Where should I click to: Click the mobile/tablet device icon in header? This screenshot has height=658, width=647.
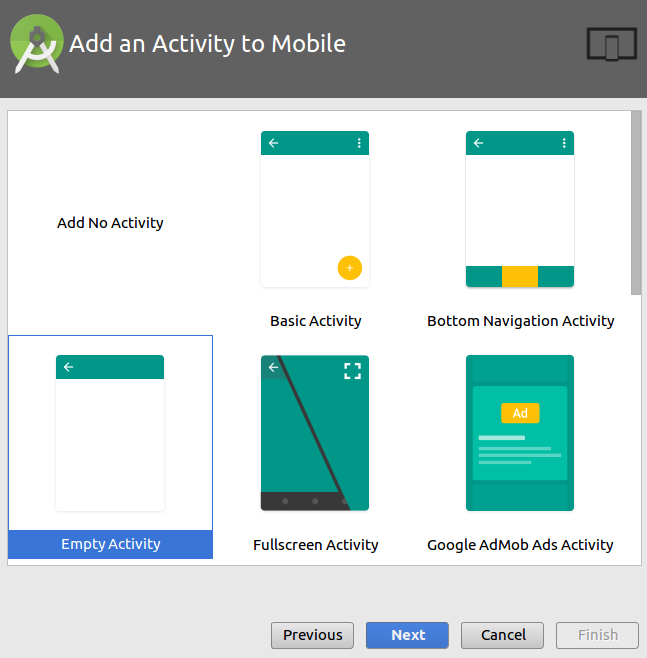pyautogui.click(x=611, y=45)
